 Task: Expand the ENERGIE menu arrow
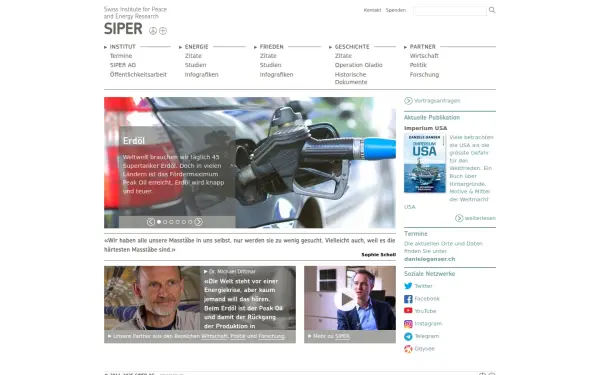[x=180, y=47]
